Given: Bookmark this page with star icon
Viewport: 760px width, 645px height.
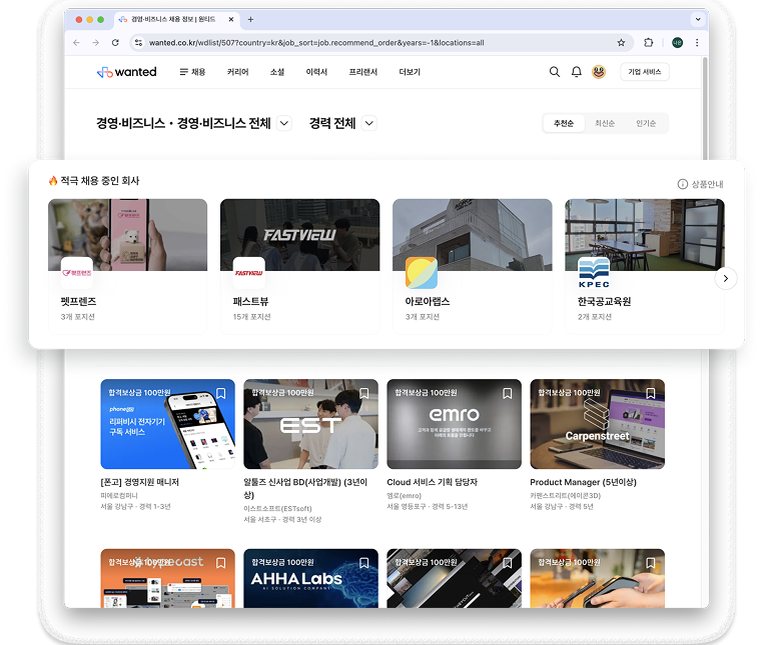Looking at the screenshot, I should pos(621,43).
